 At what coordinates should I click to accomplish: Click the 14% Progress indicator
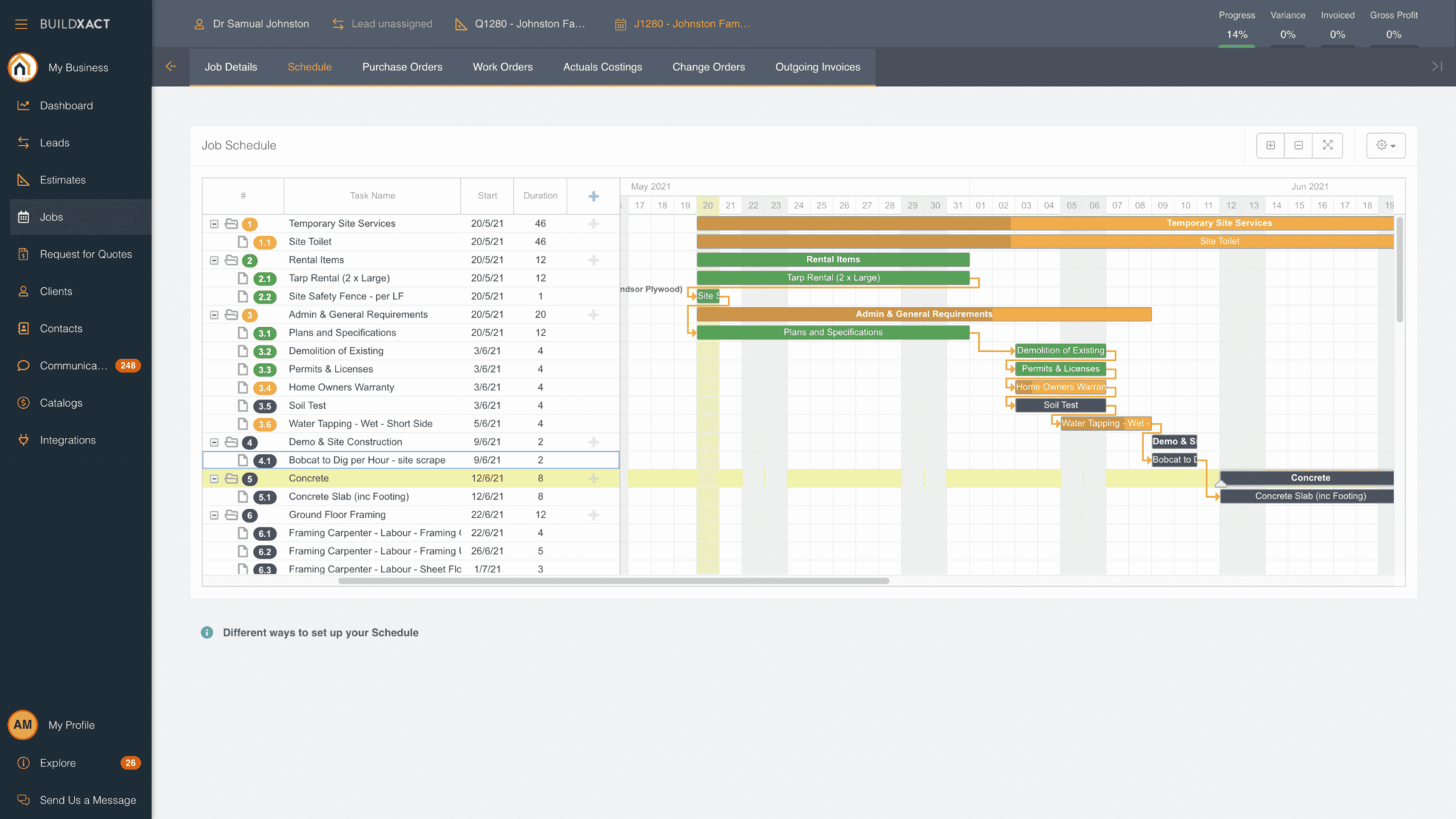1237,34
